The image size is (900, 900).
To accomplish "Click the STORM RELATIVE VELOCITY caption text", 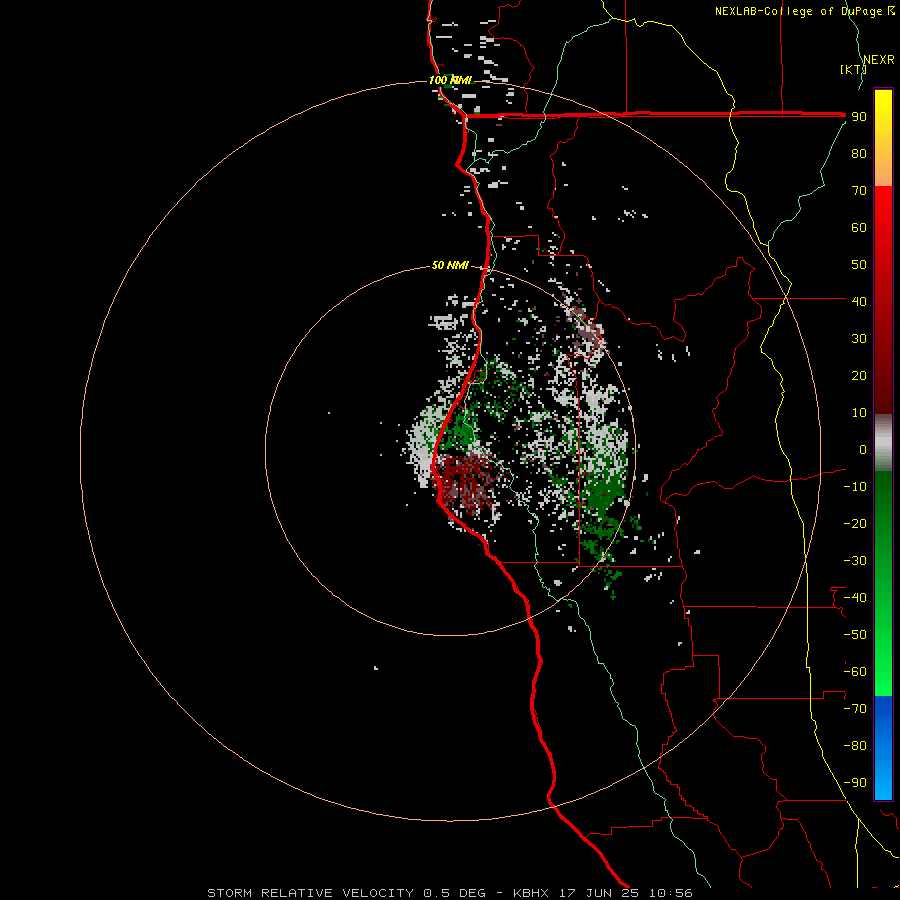I will coord(310,893).
